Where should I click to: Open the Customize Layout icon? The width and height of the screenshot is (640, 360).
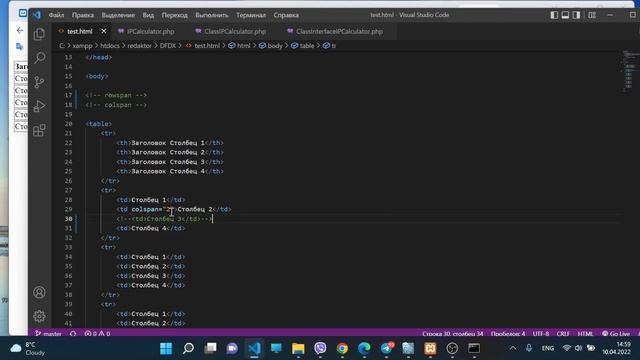592,15
